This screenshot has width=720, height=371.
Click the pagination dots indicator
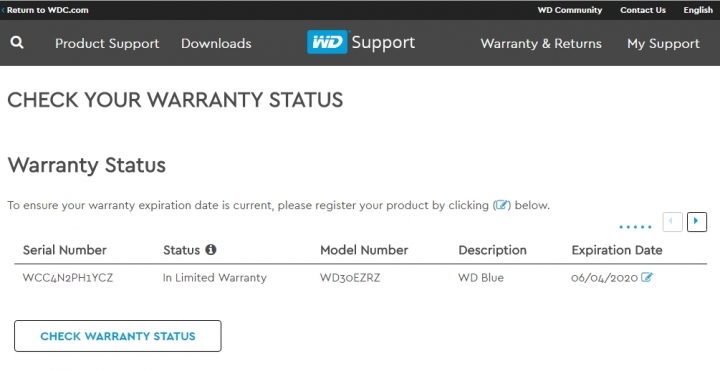(x=635, y=227)
